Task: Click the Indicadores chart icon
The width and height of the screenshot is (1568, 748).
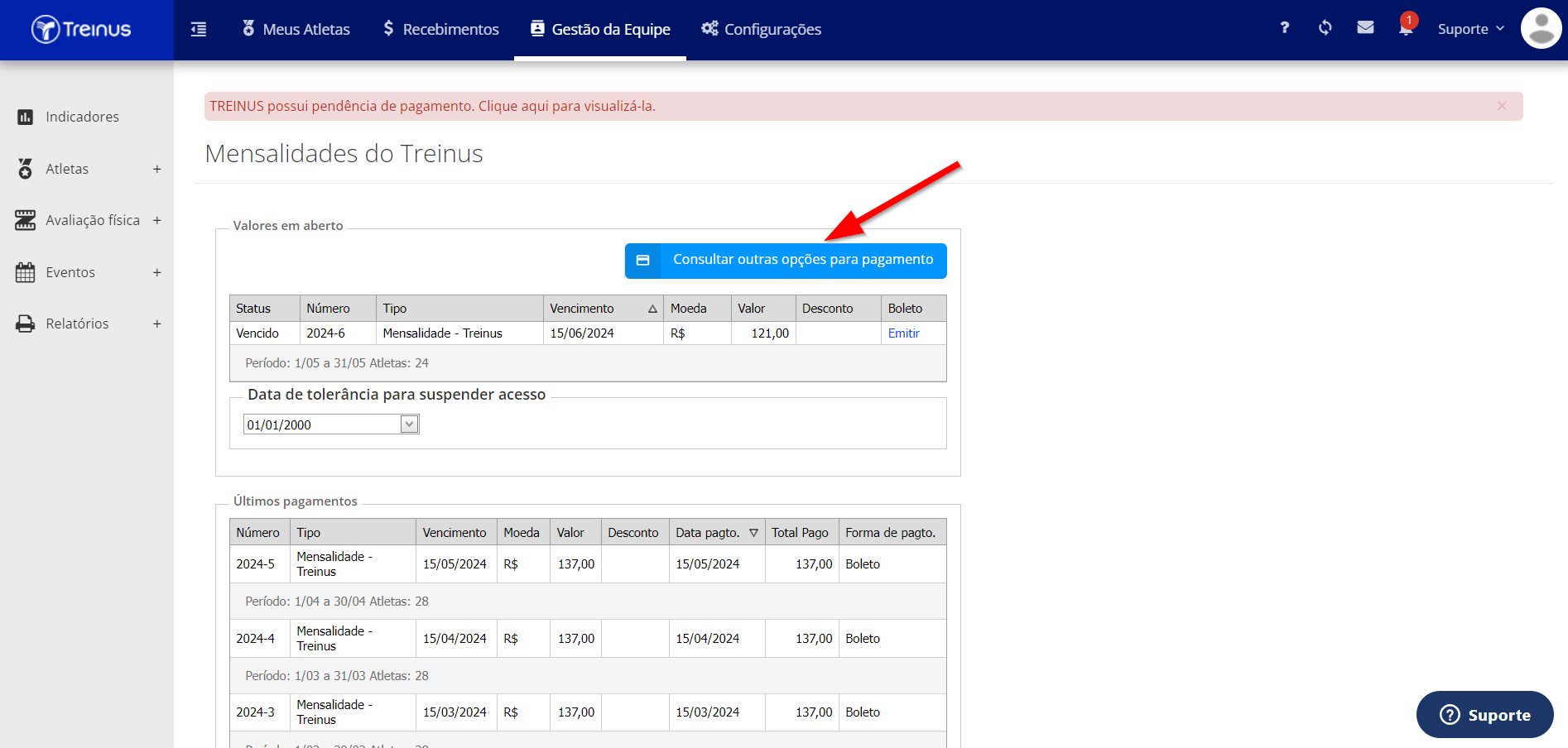Action: (x=26, y=117)
